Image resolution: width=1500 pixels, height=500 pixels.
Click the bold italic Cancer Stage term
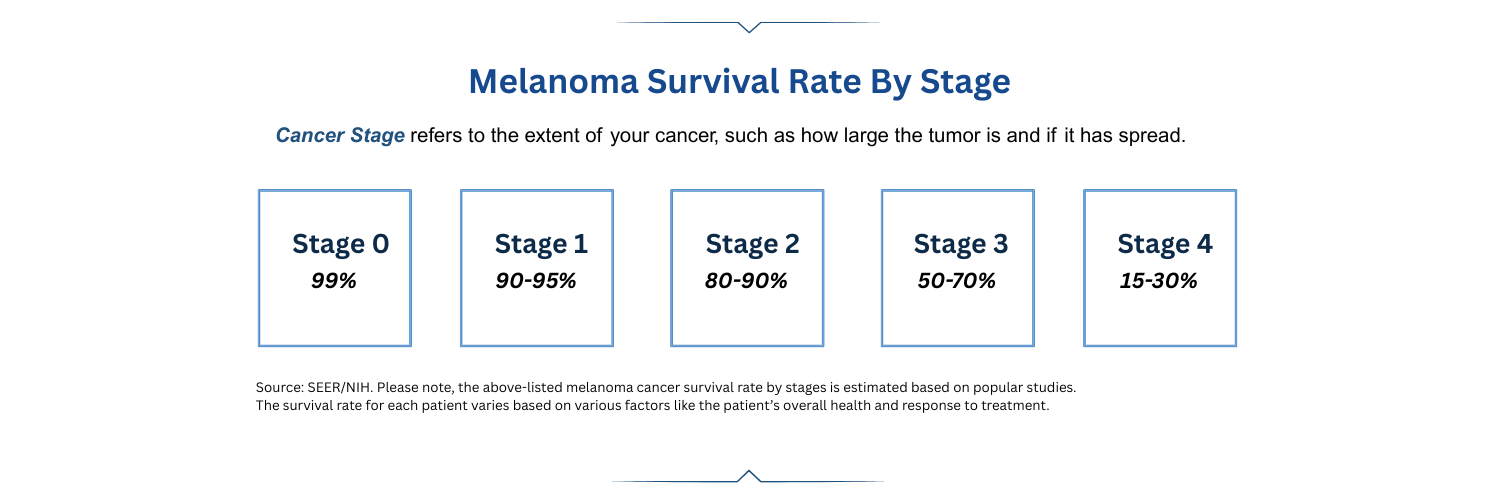pos(340,136)
